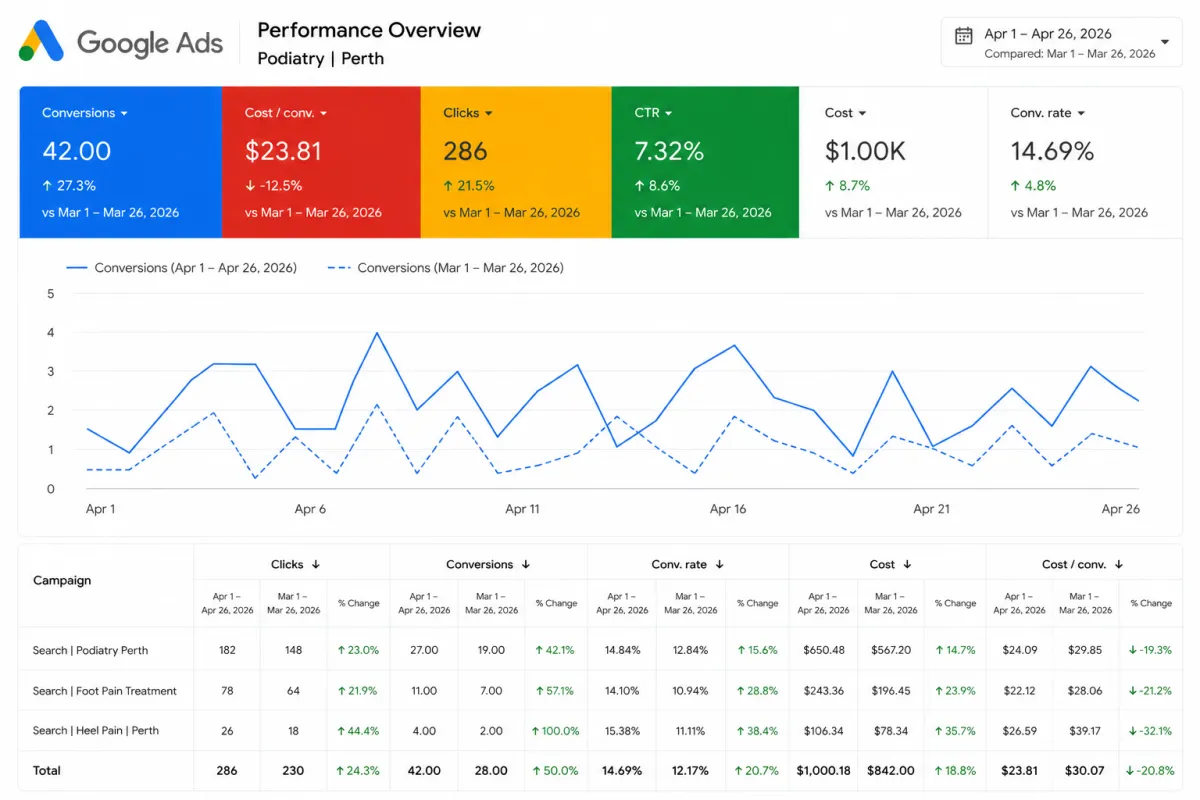Open the Conv. rate scorecard dropdown
This screenshot has width=1200, height=800.
tap(1081, 114)
